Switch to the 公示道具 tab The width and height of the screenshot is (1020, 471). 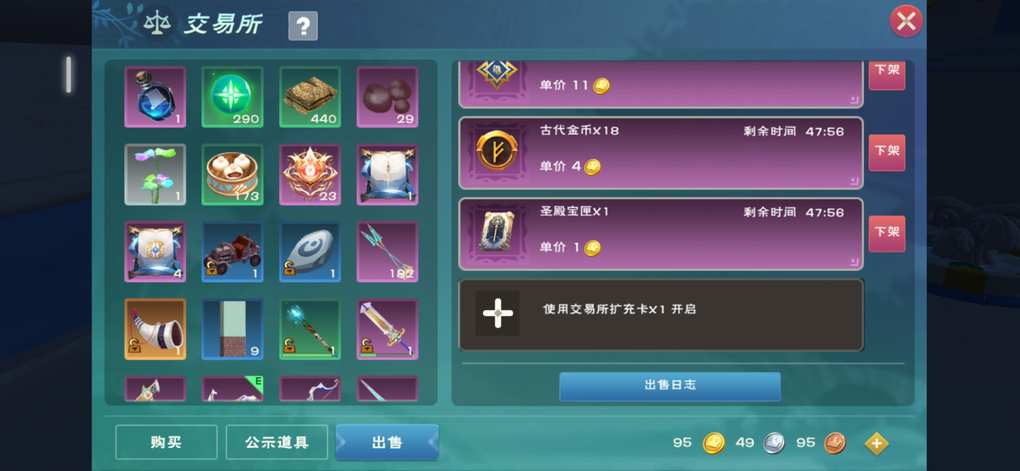point(276,442)
